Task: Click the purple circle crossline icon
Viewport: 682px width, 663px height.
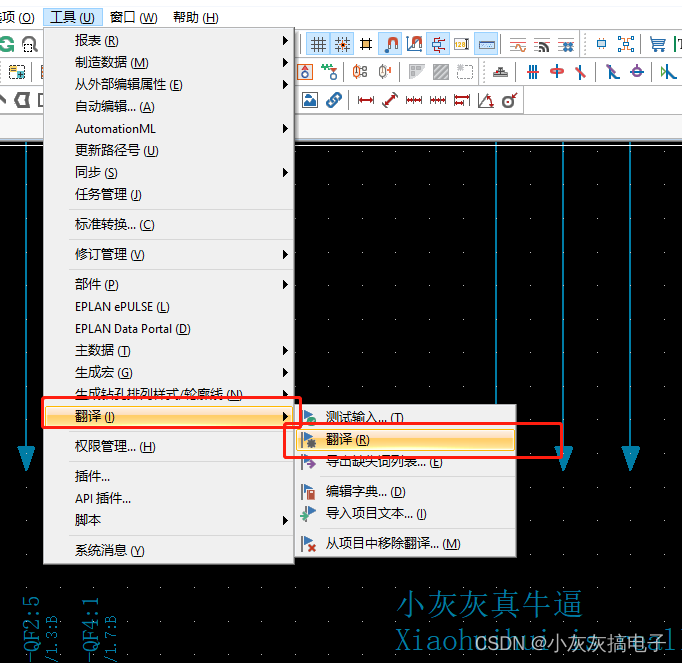Action: point(637,72)
